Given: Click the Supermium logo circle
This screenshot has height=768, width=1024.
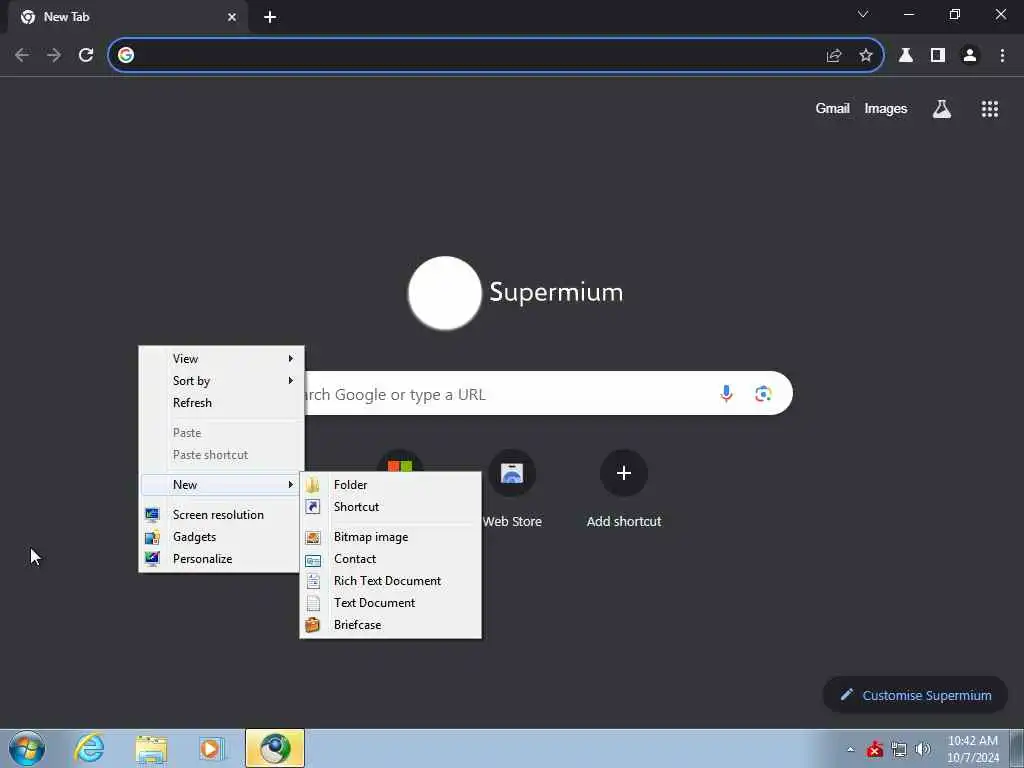Looking at the screenshot, I should [445, 293].
